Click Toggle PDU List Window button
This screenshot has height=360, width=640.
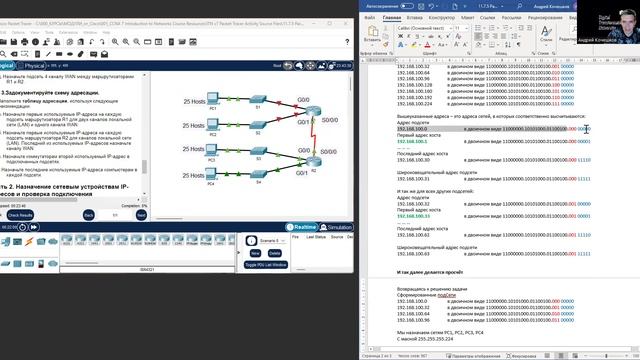pyautogui.click(x=266, y=264)
